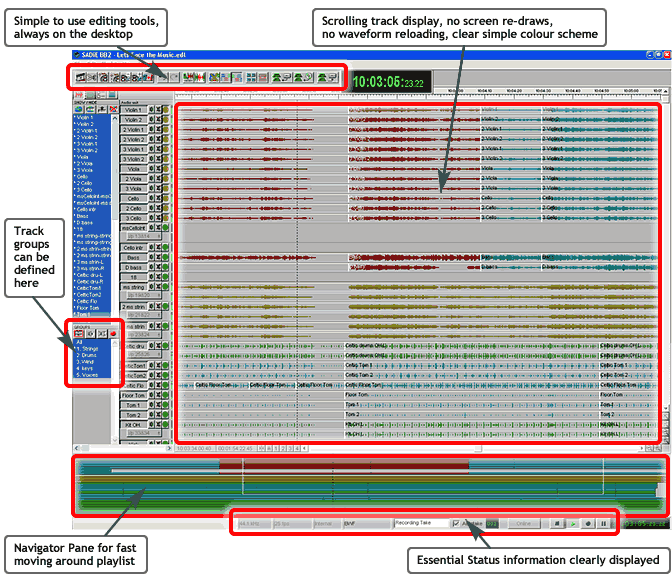Viewport: 672px width, 580px height.
Task: Click the Viola track name button
Action: tap(133, 169)
